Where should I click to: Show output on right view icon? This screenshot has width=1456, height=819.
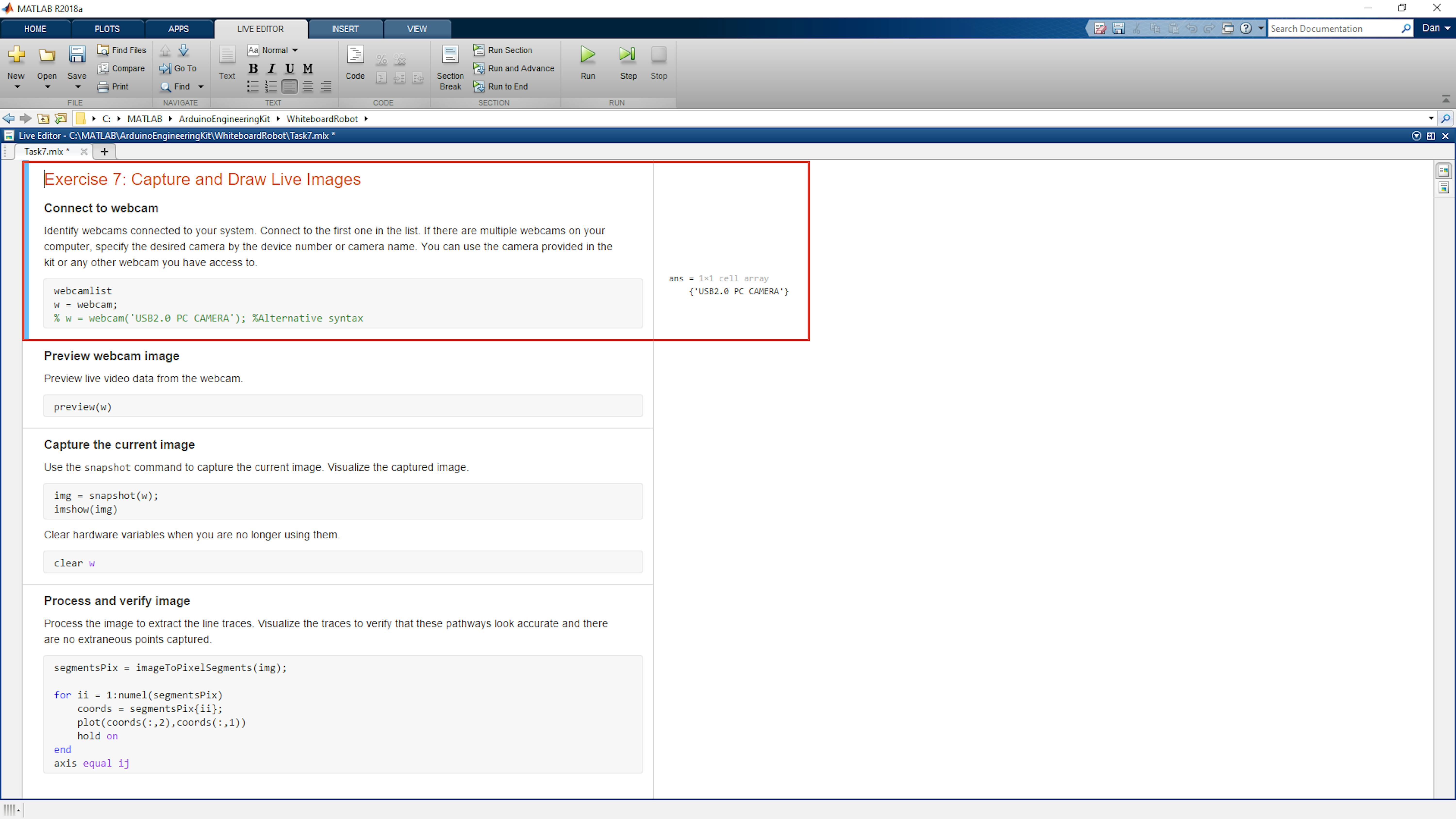(1444, 170)
